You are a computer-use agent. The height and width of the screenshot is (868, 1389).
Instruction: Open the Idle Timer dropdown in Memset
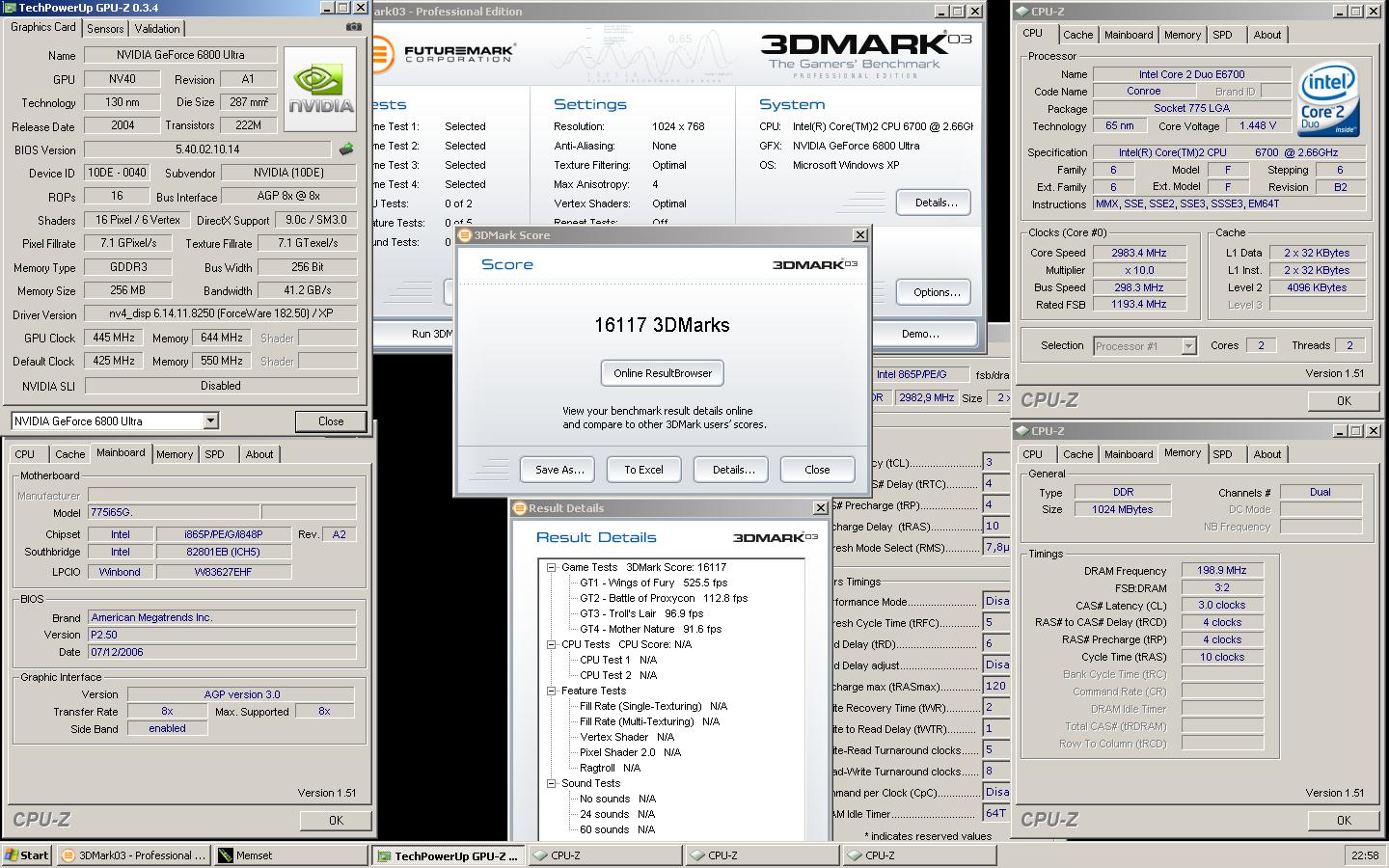point(996,813)
